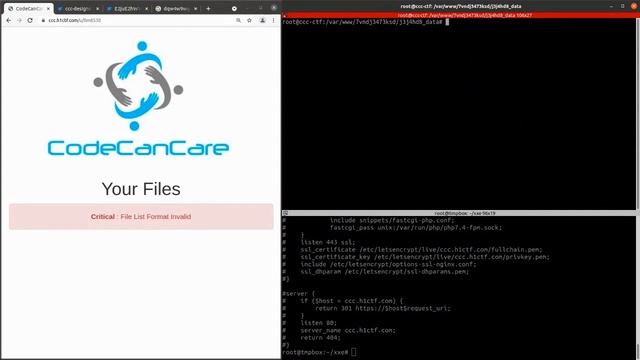Image resolution: width=640 pixels, height=360 pixels.
Task: Click the CodeCanCare hands logo
Action: (138, 86)
